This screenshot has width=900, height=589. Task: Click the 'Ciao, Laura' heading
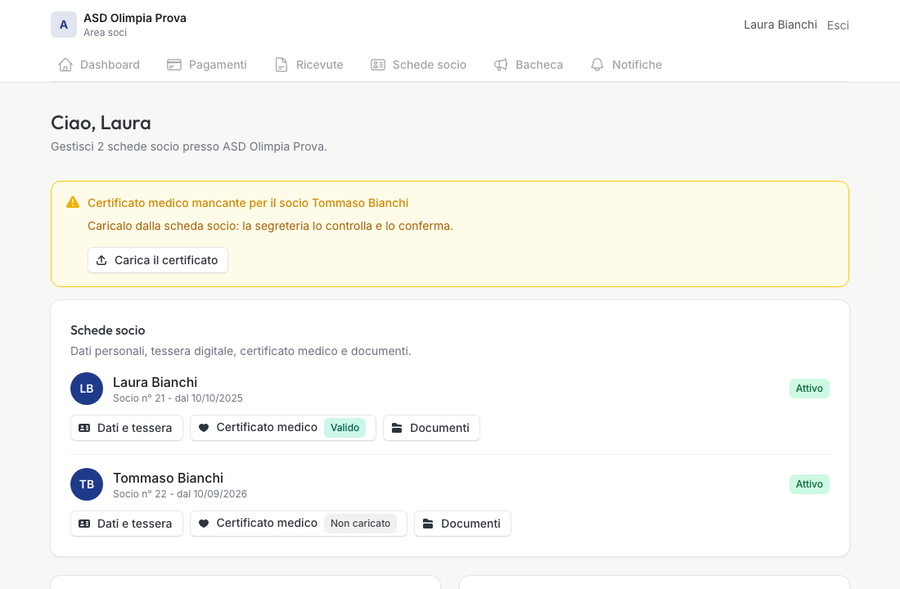coord(101,123)
